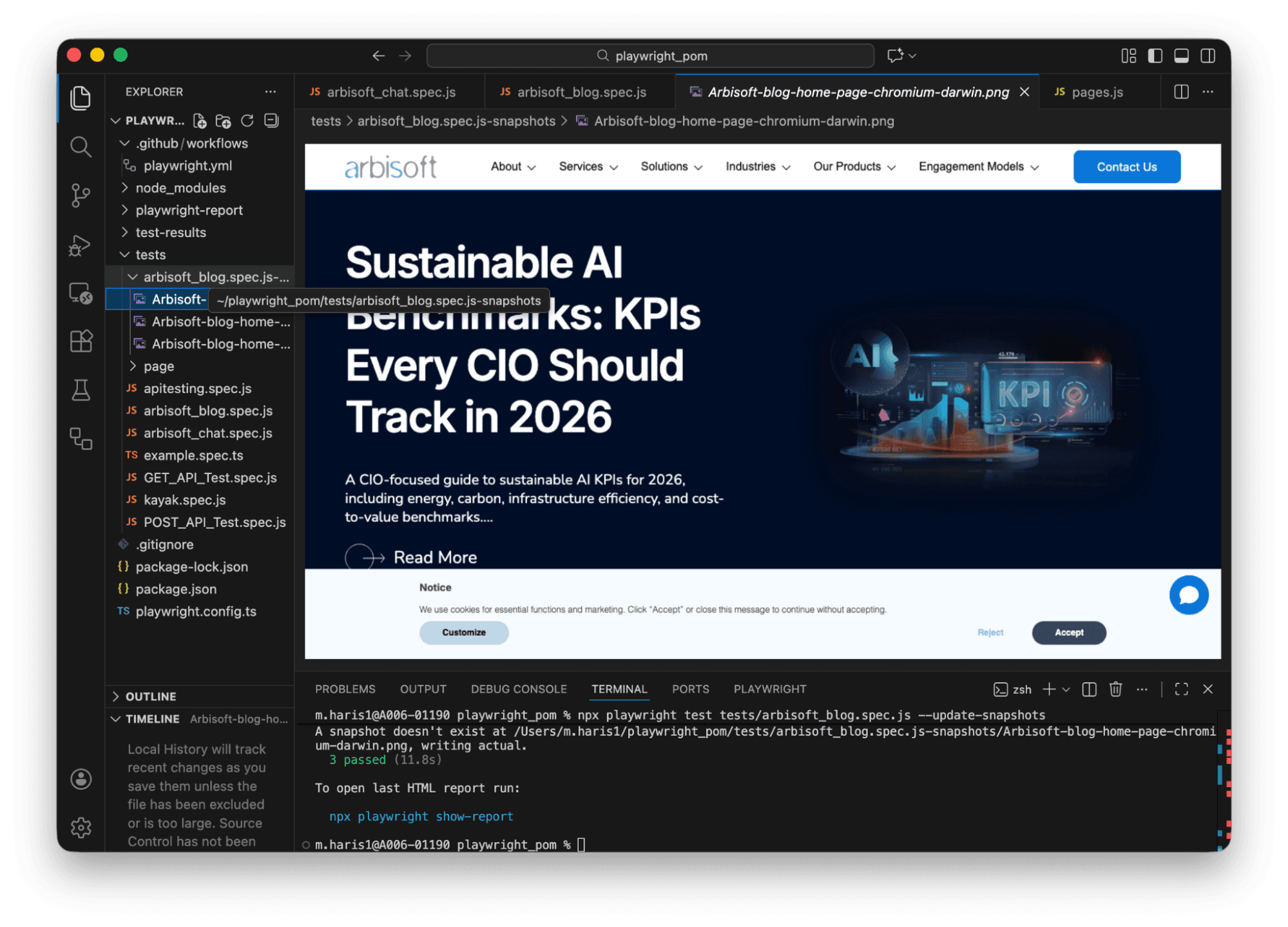Click New File icon in Explorer header

[x=200, y=121]
